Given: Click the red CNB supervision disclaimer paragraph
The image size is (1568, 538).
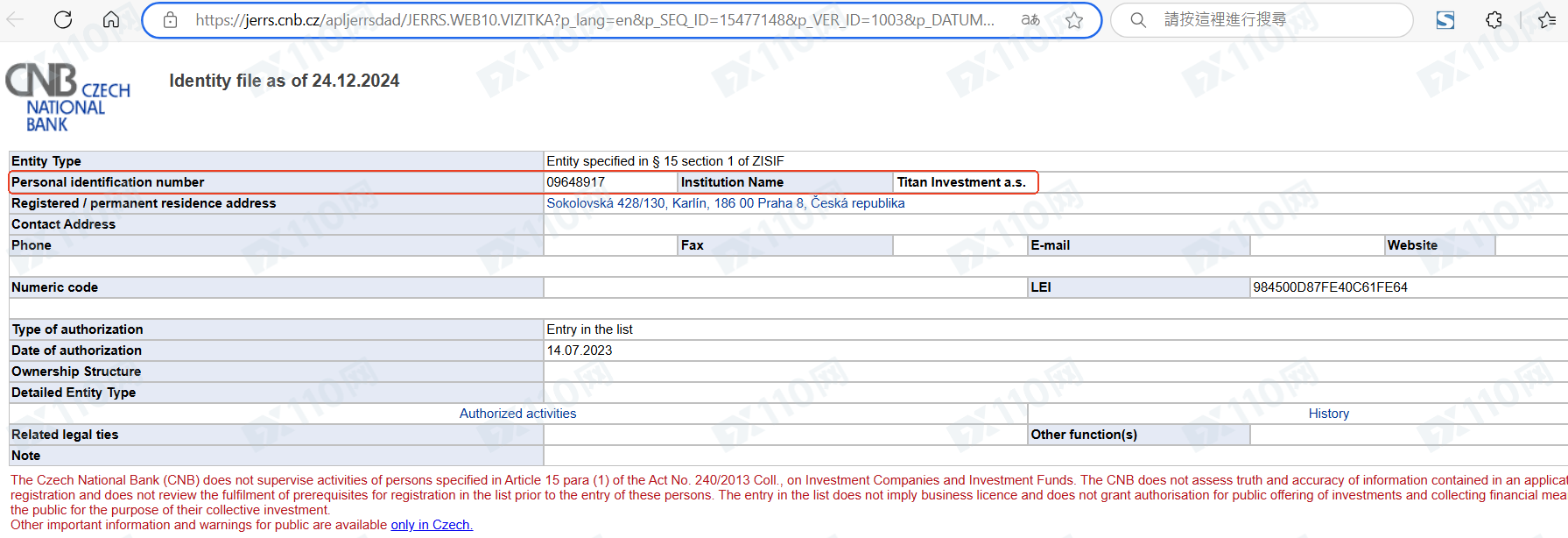Looking at the screenshot, I should click(x=789, y=495).
